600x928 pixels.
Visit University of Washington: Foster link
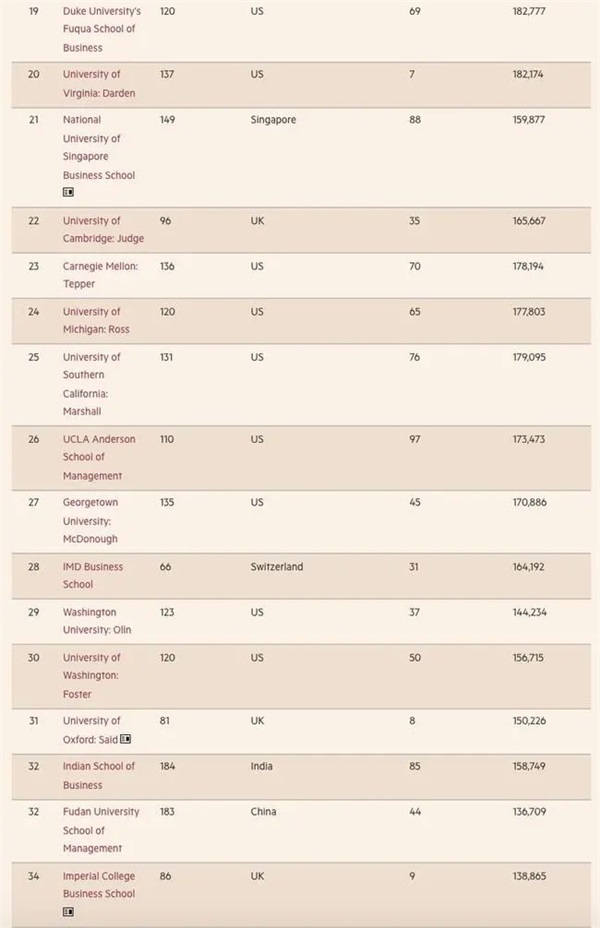(91, 675)
